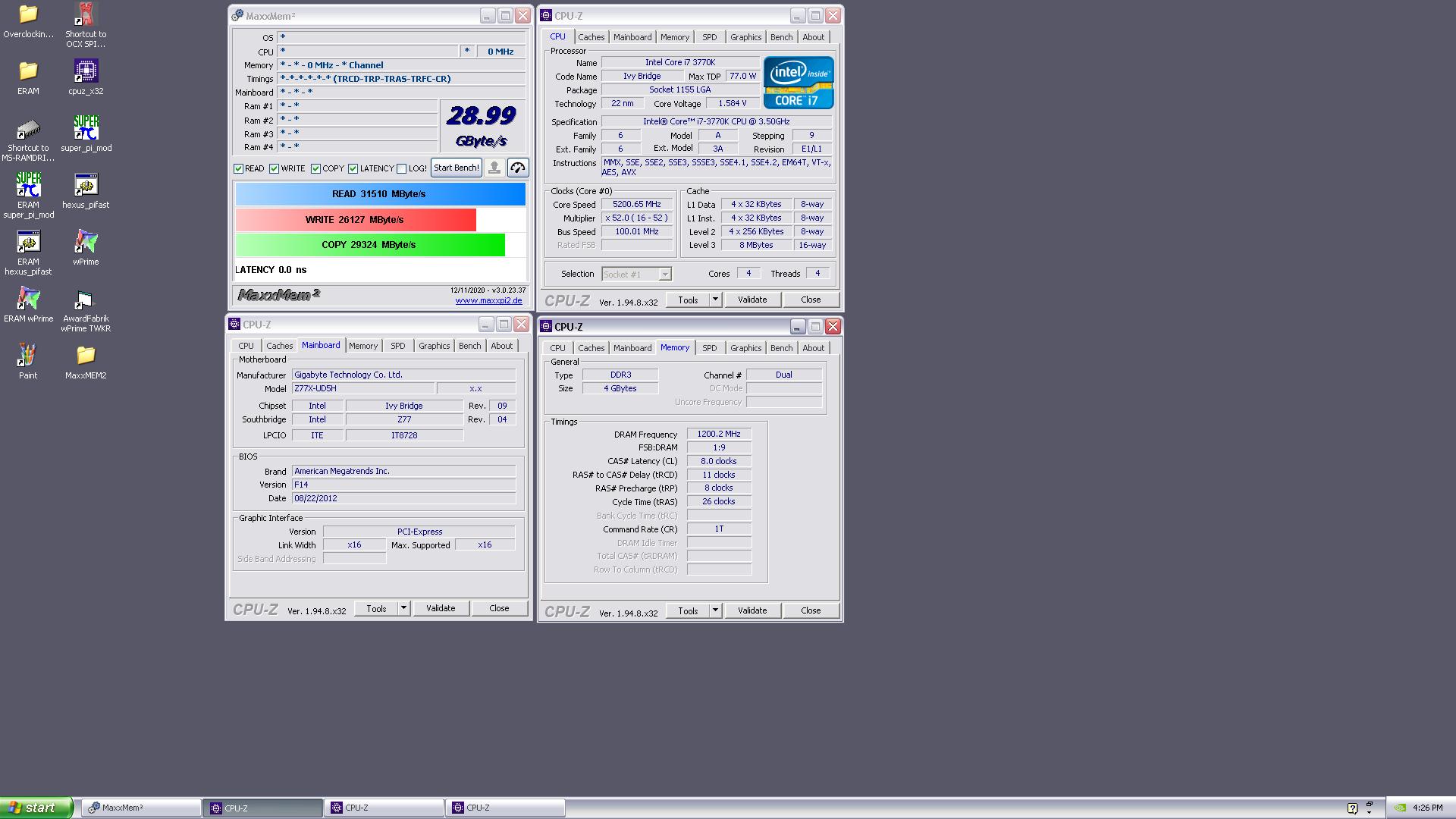Open the MaxxMEM2 desktop folder
The width and height of the screenshot is (1456, 819).
pos(86,362)
